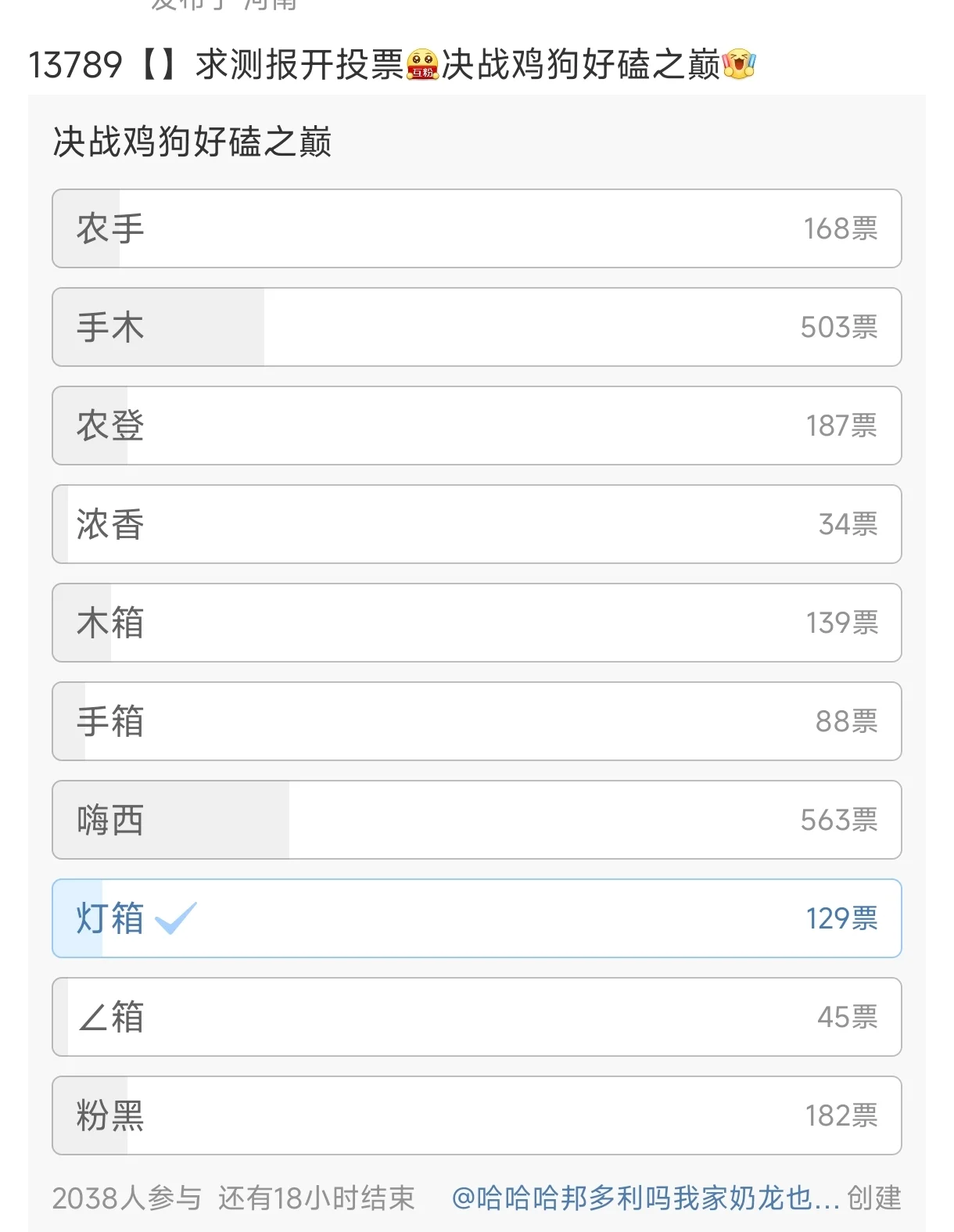The height and width of the screenshot is (1232, 954).
Task: Tap the blue checkmark beside 灯箱
Action: point(176,918)
